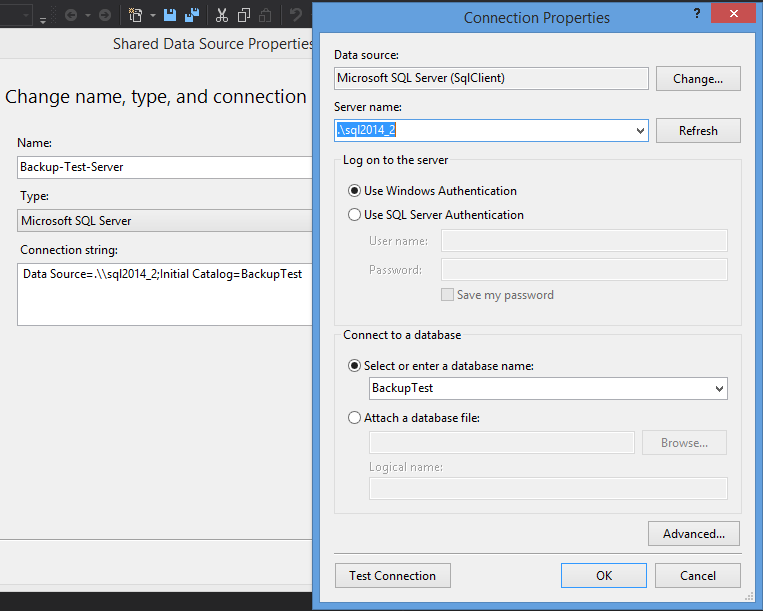
Task: Select Use SQL Server Authentication option
Action: (354, 215)
